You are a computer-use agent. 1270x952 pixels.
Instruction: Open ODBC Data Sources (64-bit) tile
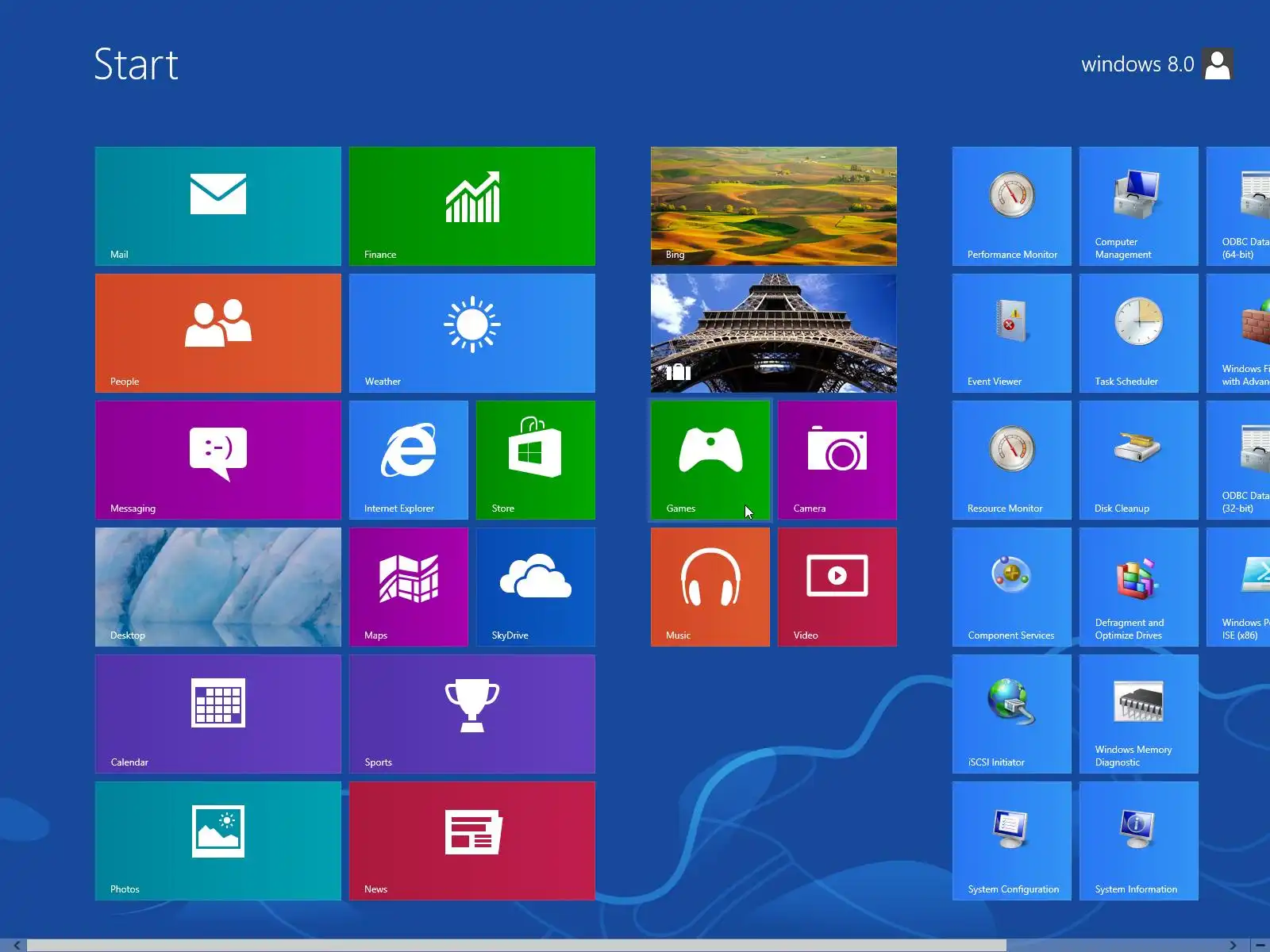[1238, 206]
